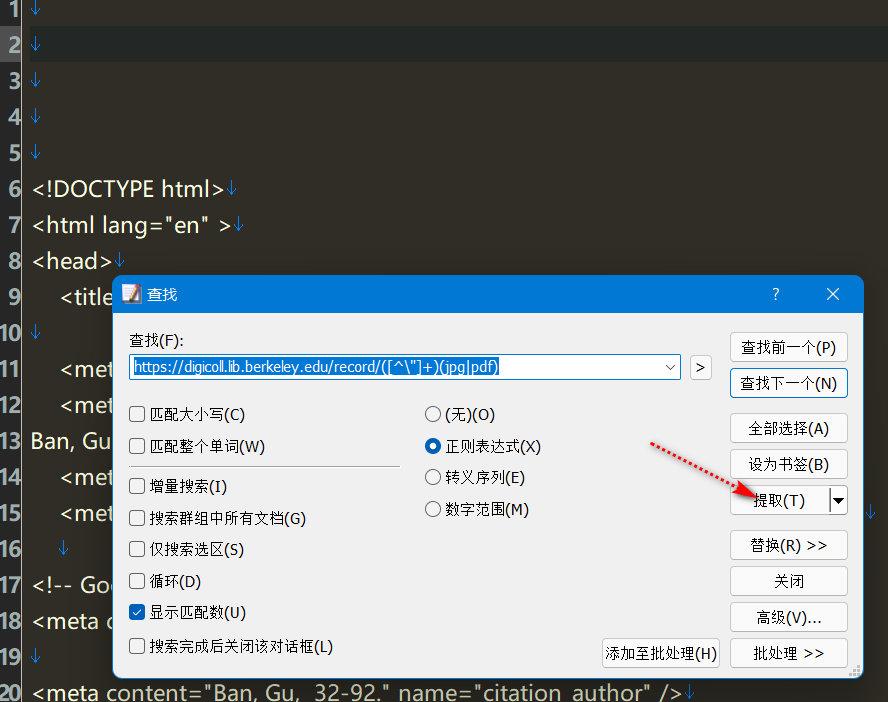Choose the (无)(O) radio option

click(433, 414)
